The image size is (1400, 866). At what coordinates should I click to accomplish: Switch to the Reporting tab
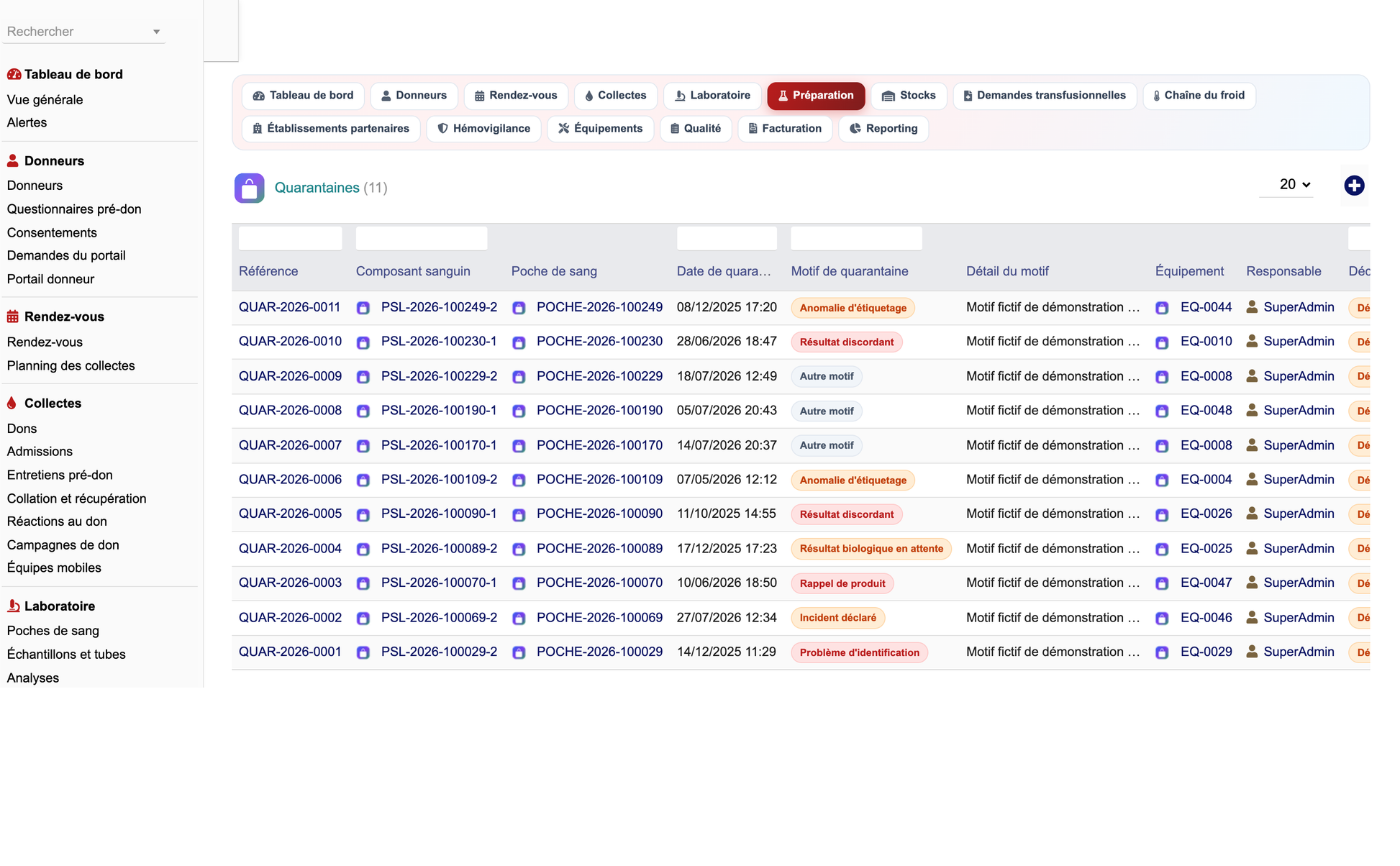[883, 129]
